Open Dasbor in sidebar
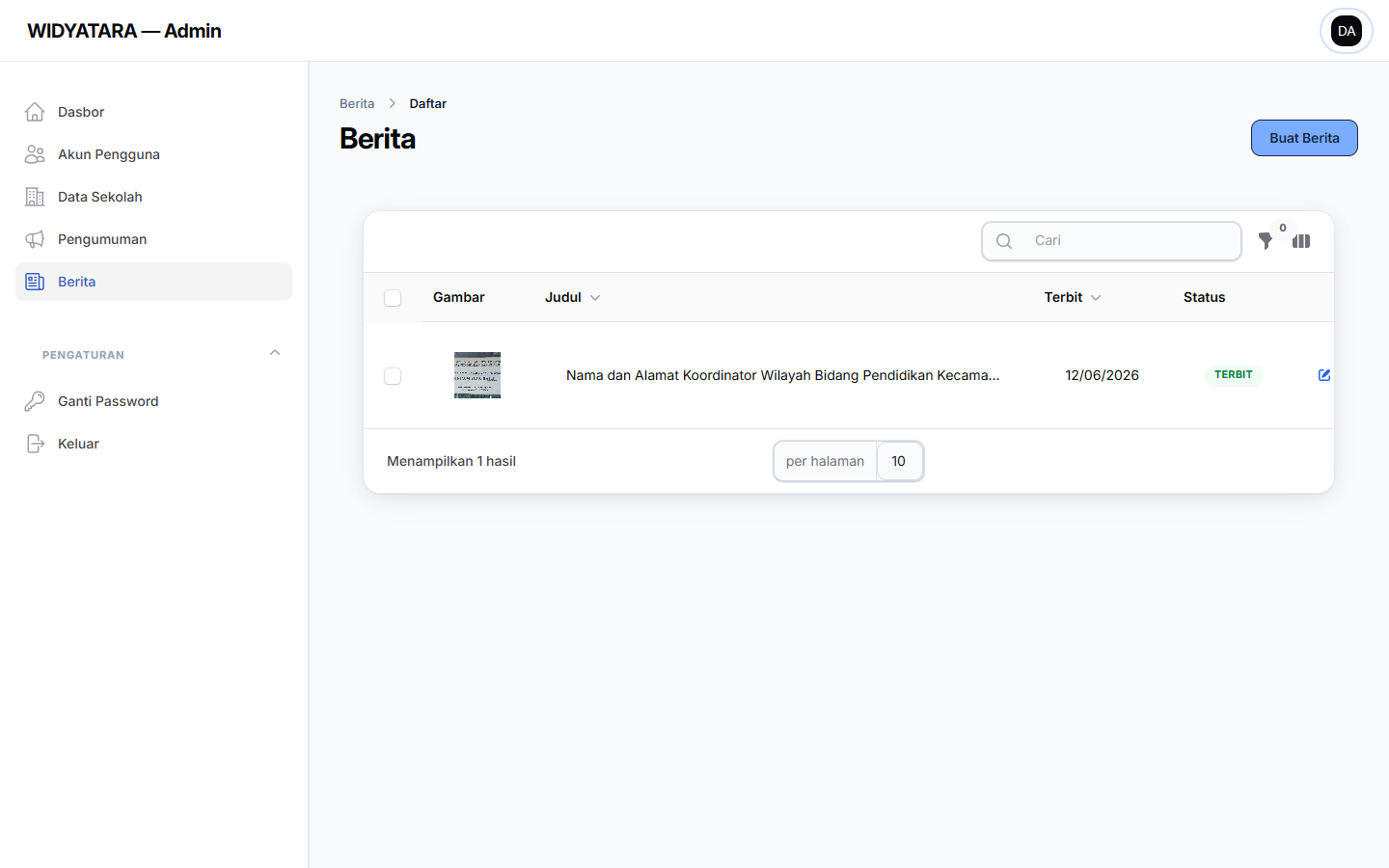Image resolution: width=1389 pixels, height=868 pixels. coord(153,112)
